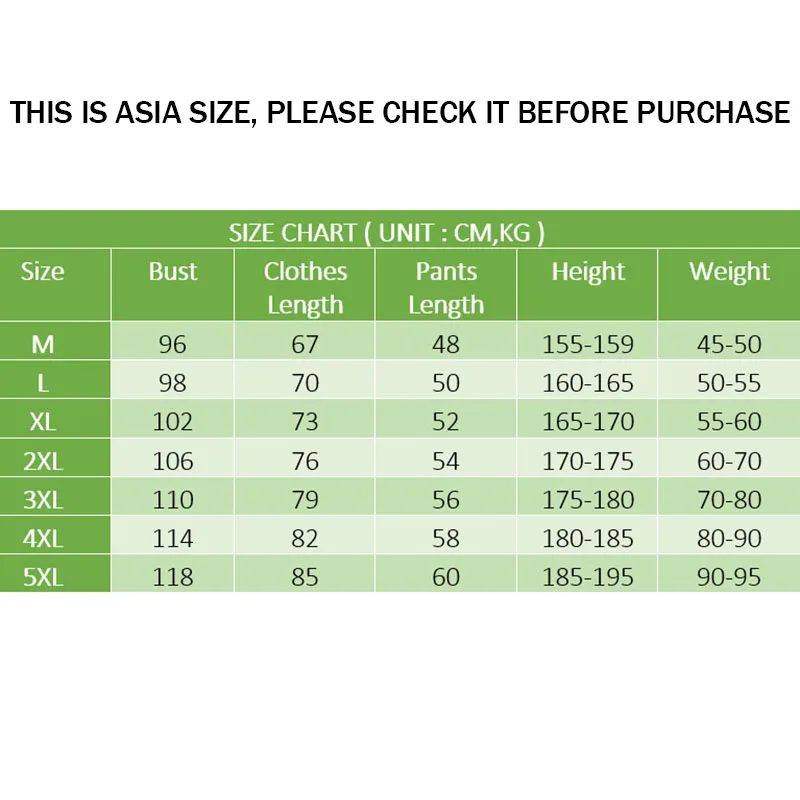This screenshot has height=800, width=800.
Task: Select the XL size row label
Action: [43, 422]
